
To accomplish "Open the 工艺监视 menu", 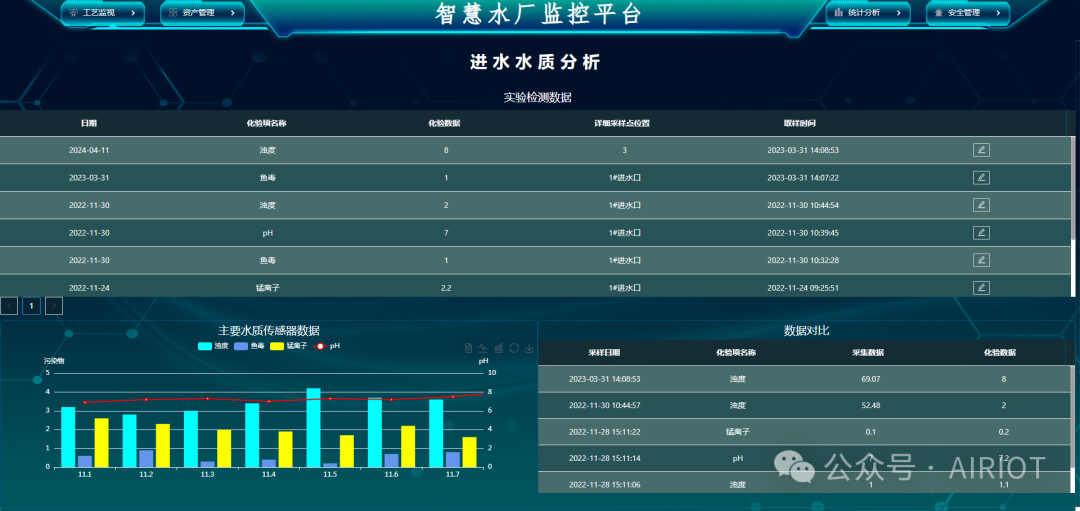I will 103,12.
